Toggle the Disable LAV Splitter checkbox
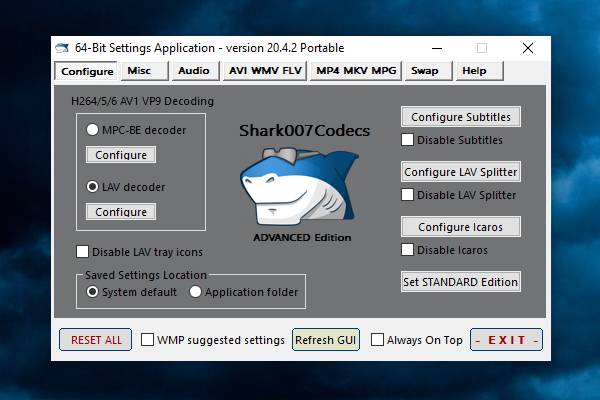 (408, 195)
